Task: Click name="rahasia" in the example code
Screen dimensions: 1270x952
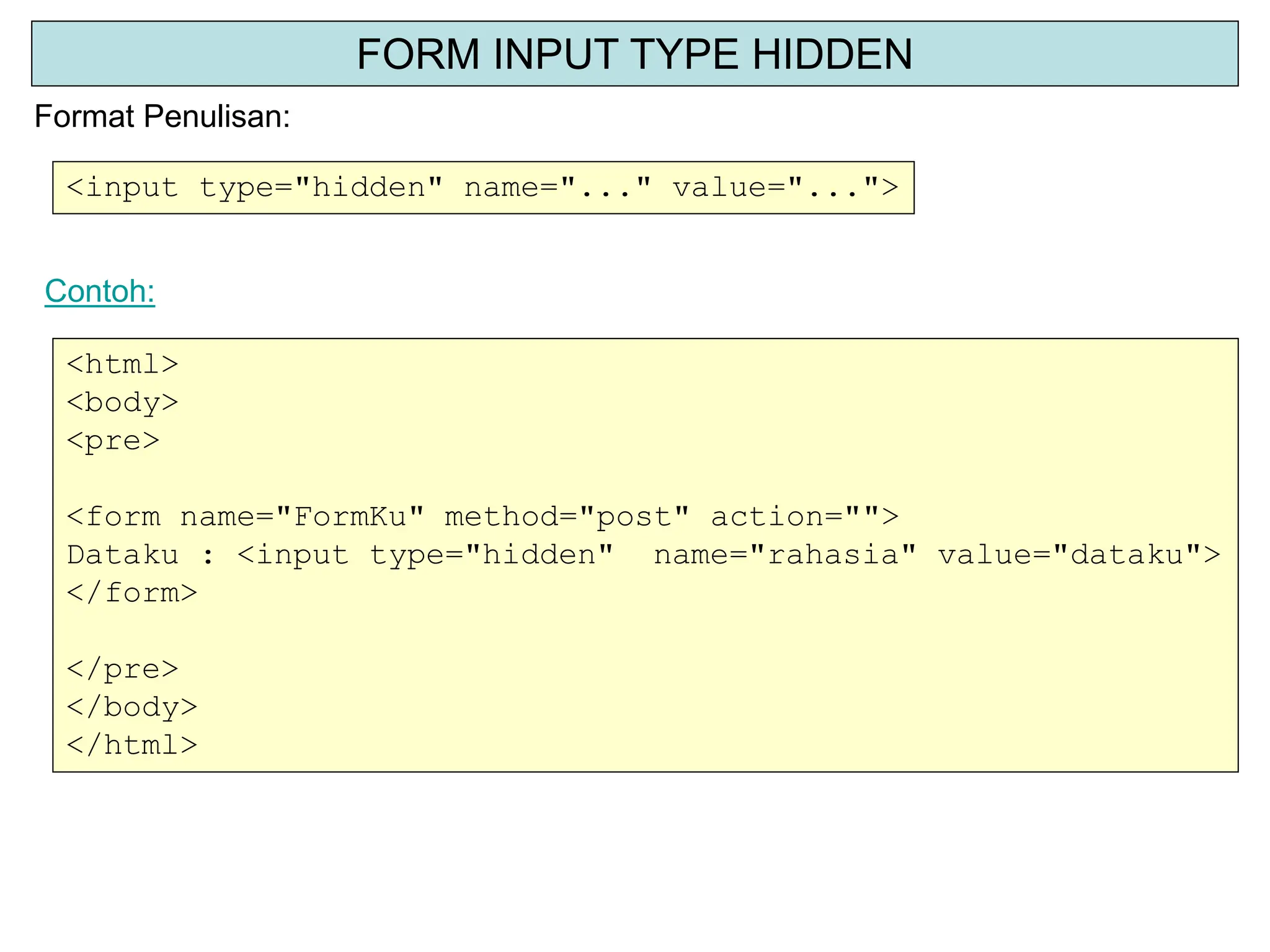Action: (784, 555)
